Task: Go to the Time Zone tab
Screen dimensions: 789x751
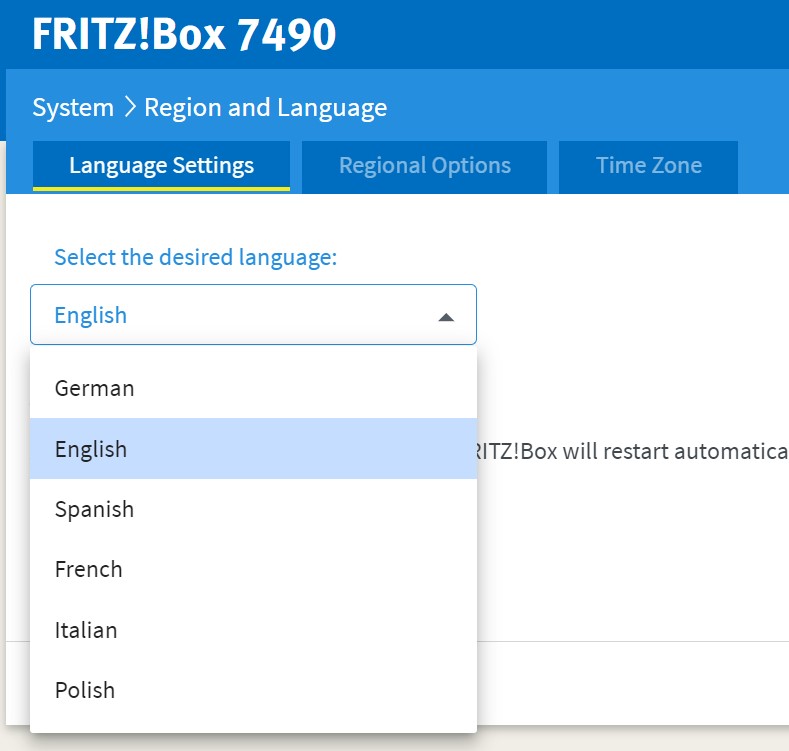Action: 648,166
